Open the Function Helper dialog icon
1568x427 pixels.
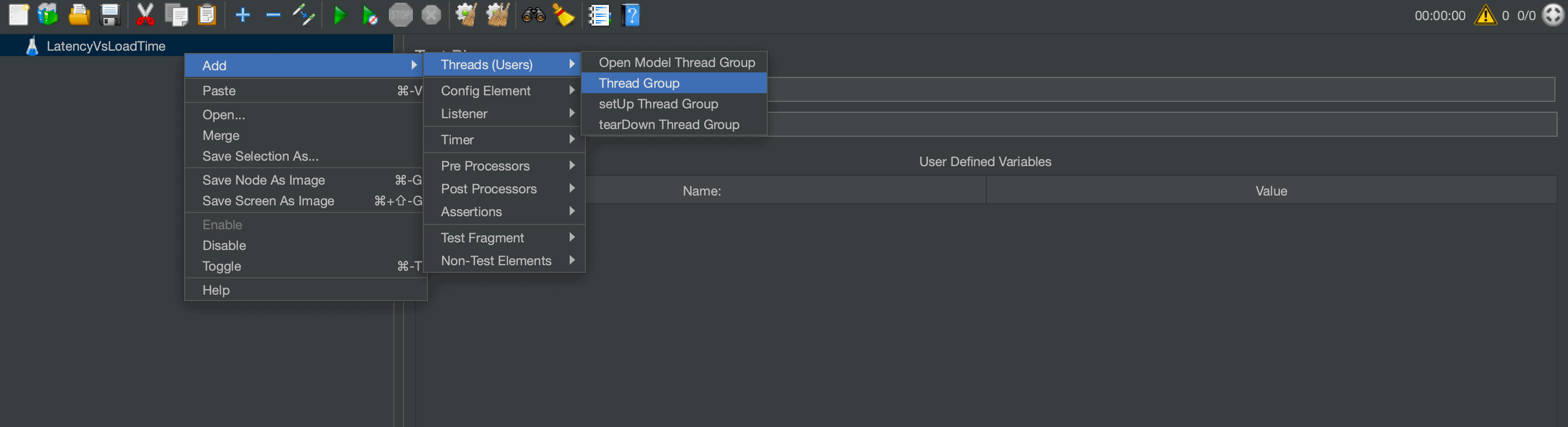pyautogui.click(x=599, y=15)
